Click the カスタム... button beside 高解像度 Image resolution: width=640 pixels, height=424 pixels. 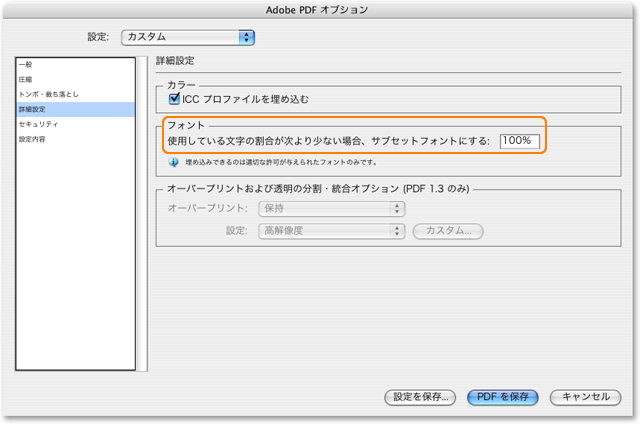(448, 231)
